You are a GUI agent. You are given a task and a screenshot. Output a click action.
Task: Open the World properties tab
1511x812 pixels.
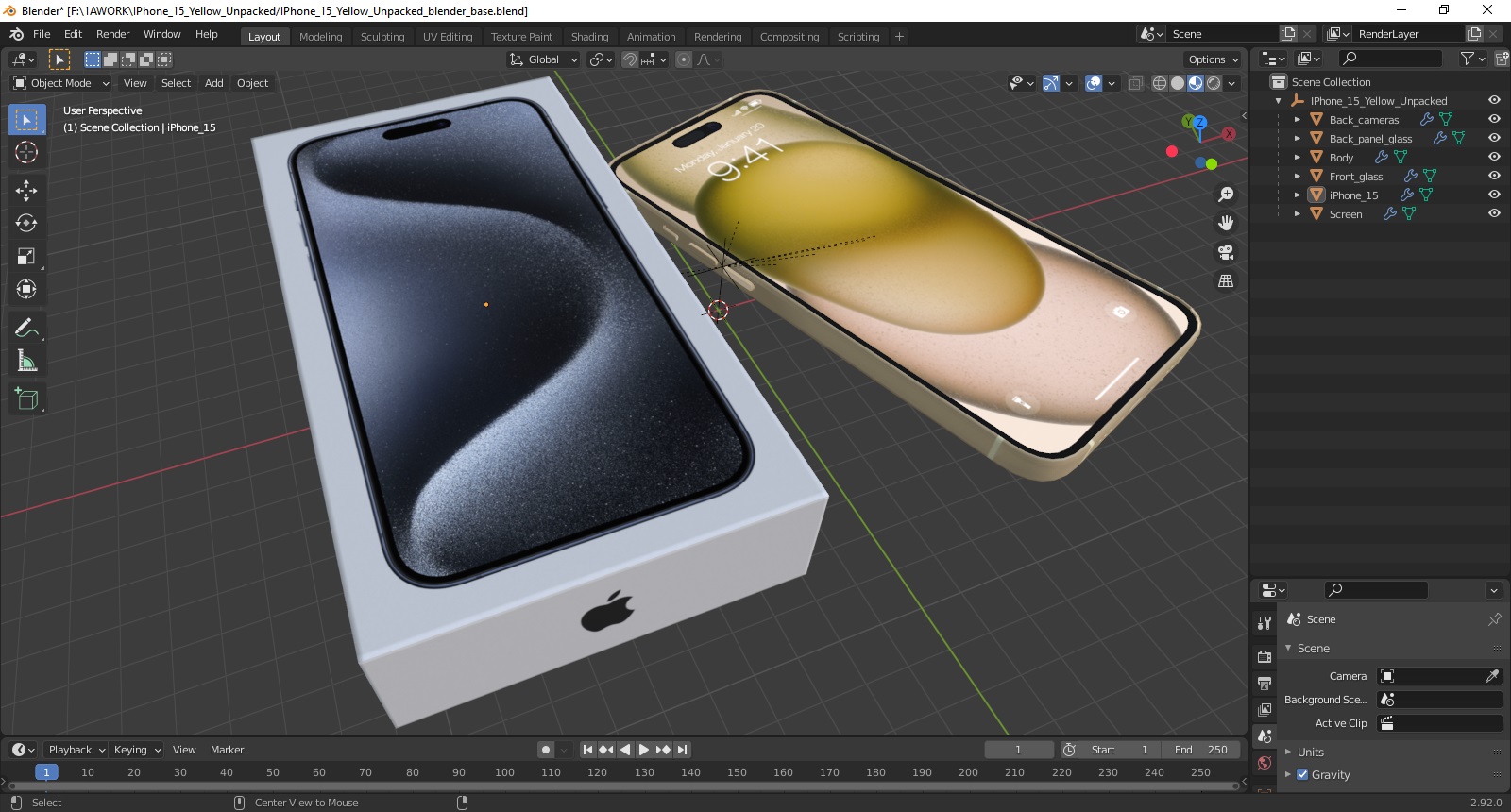click(1265, 763)
